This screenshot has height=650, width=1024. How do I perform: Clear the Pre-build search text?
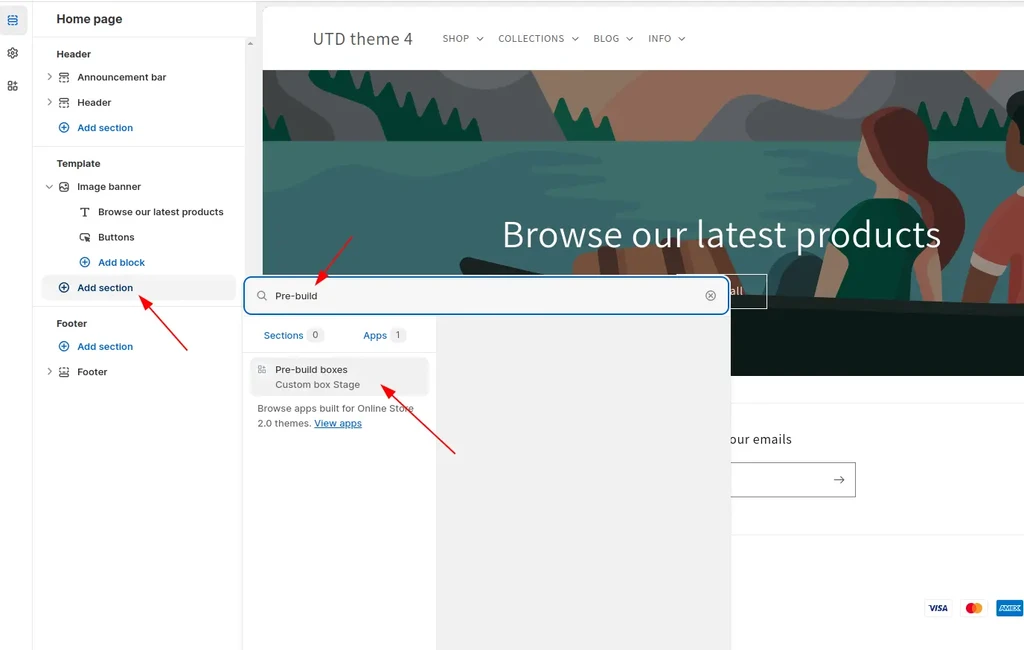pos(711,296)
